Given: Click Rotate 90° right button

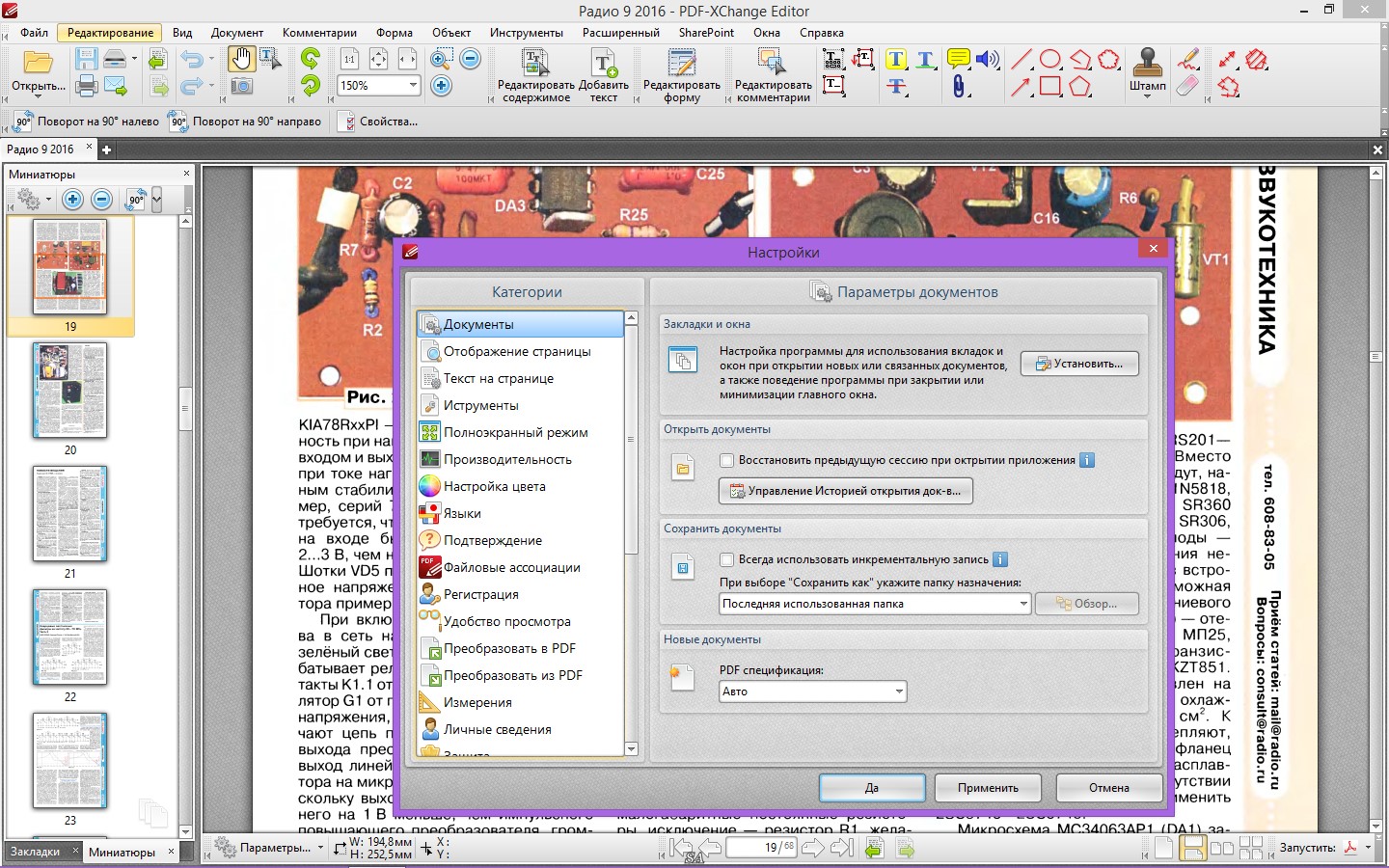Looking at the screenshot, I should [246, 122].
